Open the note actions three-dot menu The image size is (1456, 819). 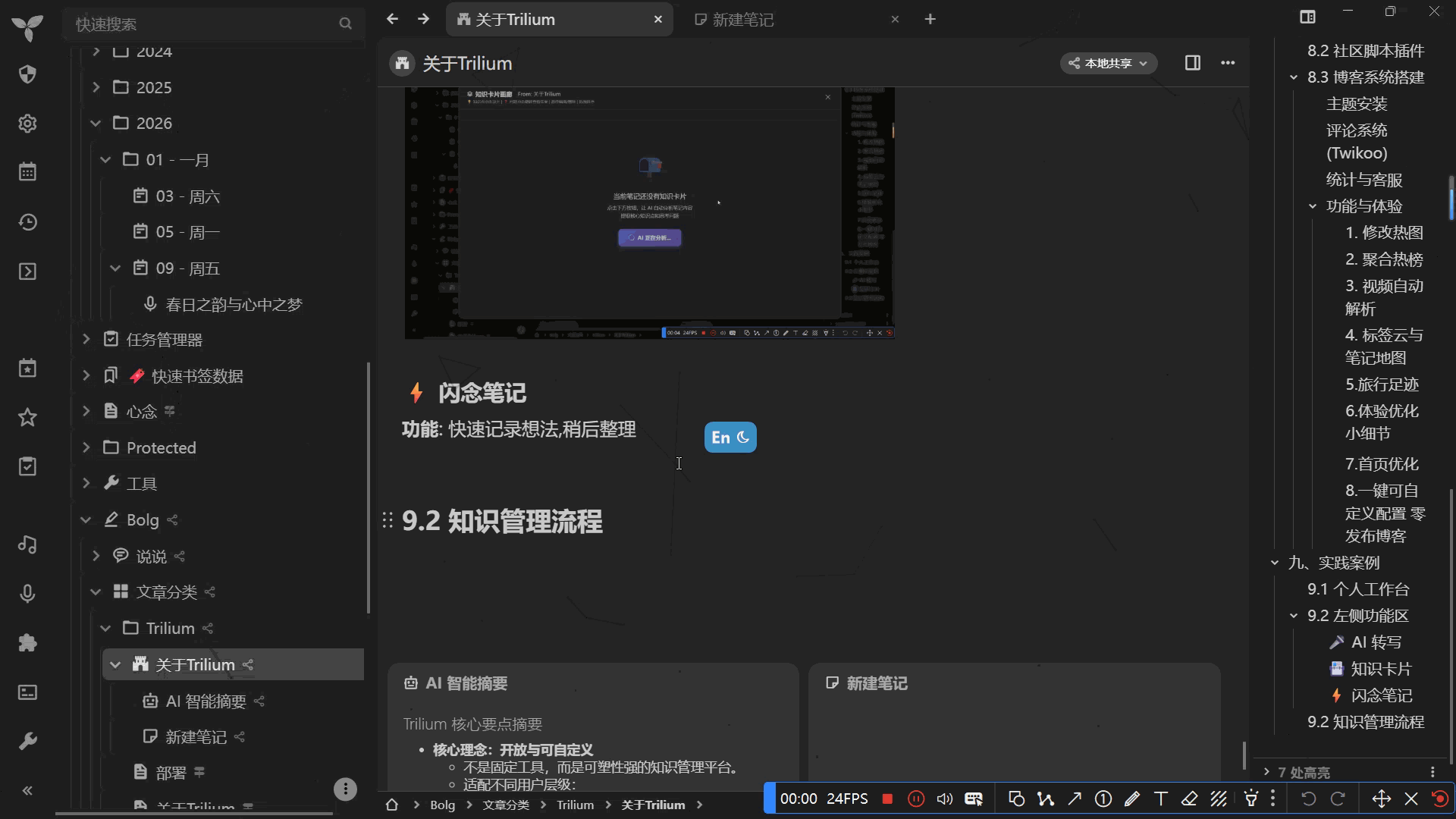click(1228, 63)
